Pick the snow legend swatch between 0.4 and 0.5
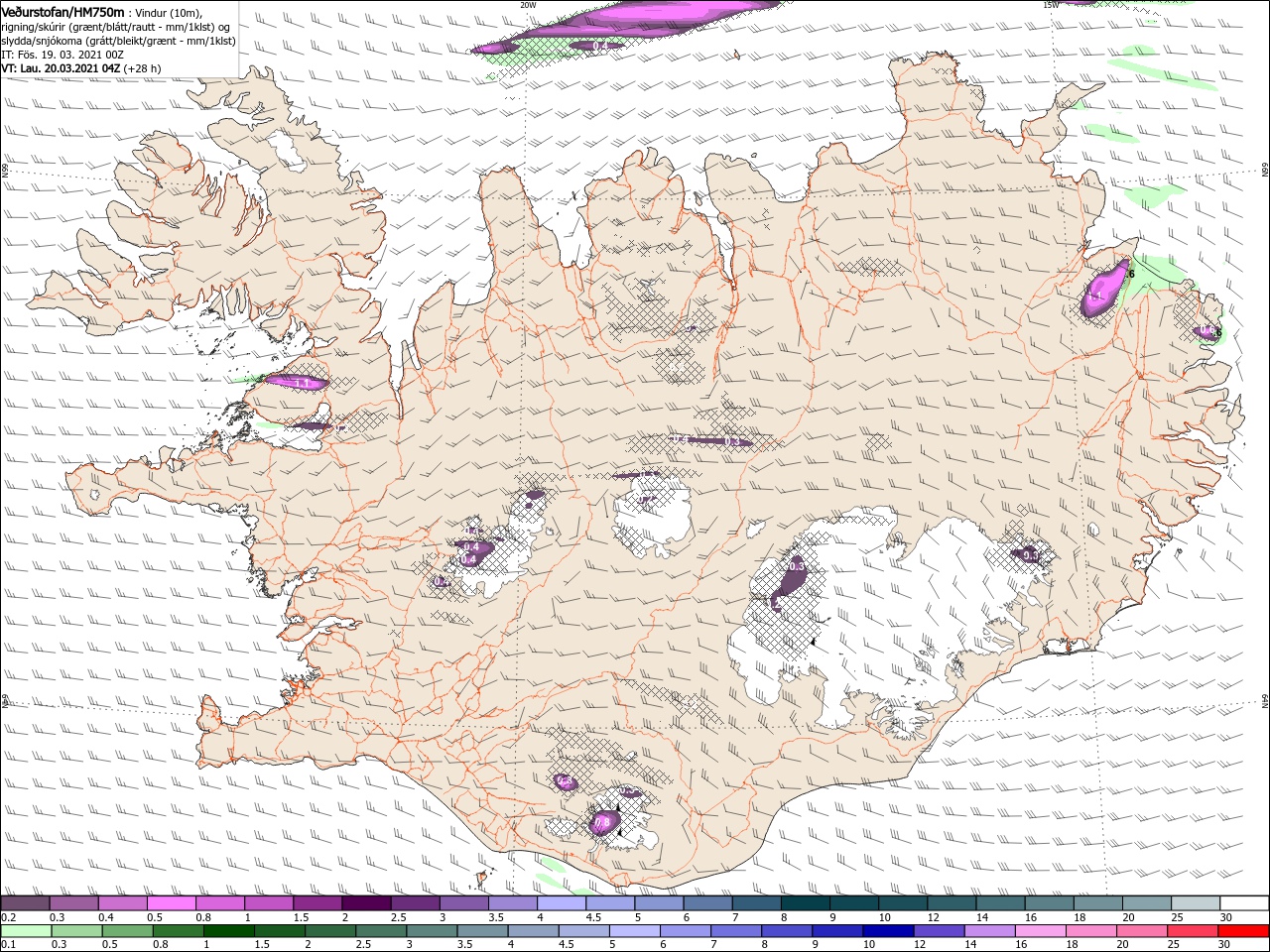This screenshot has width=1270, height=952. 122,903
